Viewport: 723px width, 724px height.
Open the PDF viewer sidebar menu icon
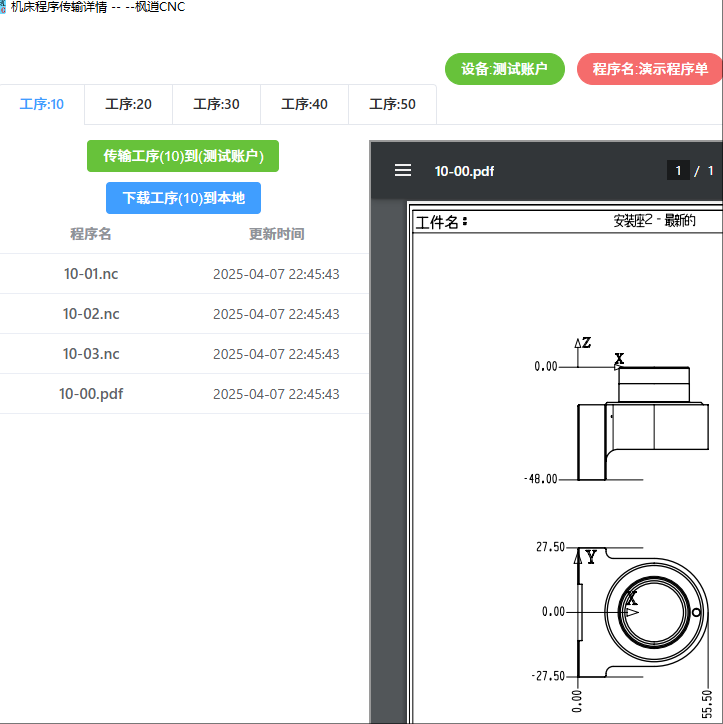coord(403,171)
